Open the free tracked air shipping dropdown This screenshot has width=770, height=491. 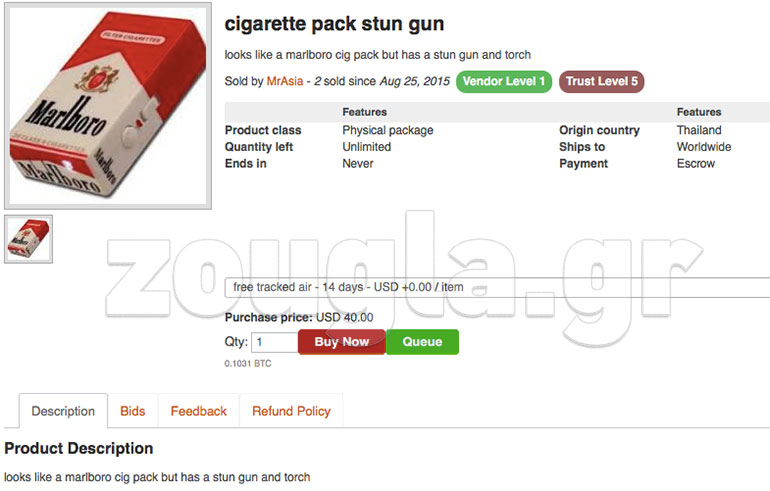pyautogui.click(x=495, y=287)
